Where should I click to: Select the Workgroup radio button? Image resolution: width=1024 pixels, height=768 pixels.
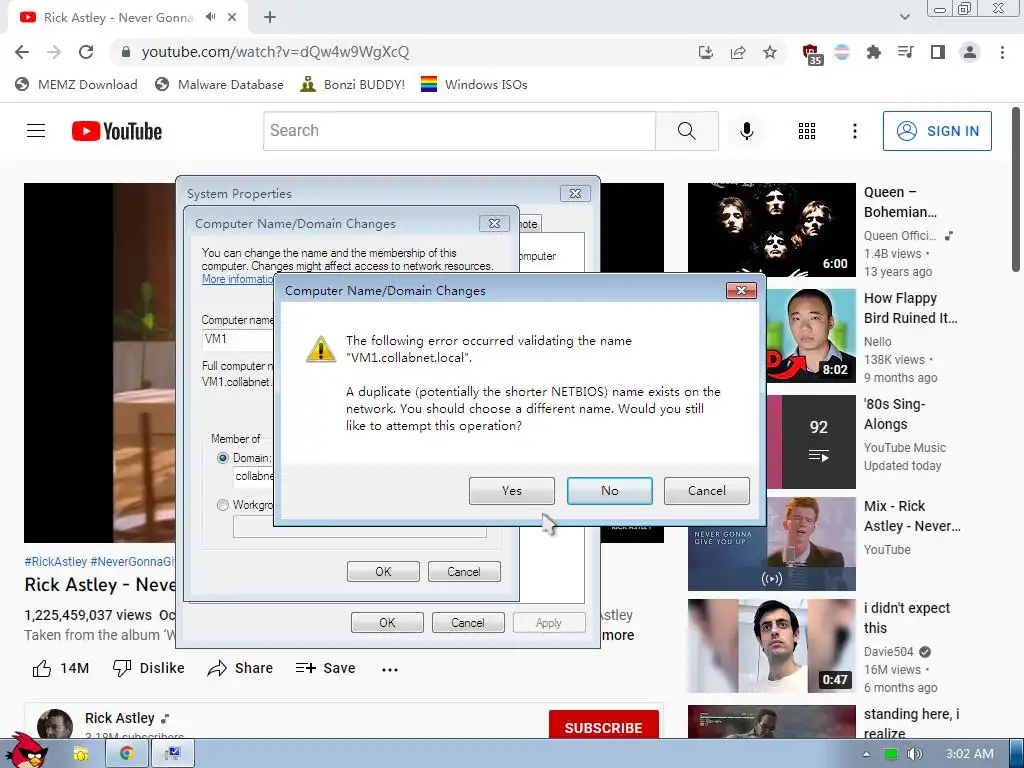223,505
